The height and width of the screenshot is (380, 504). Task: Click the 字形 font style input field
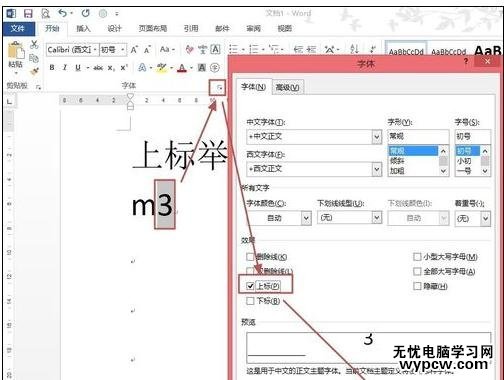(x=418, y=136)
